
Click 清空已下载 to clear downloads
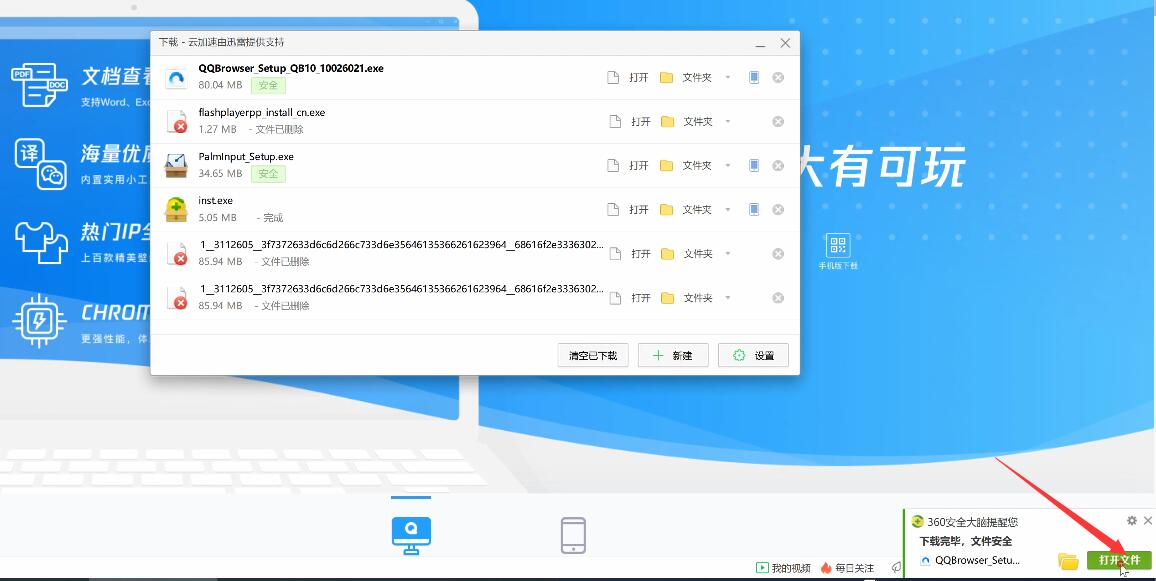pyautogui.click(x=593, y=355)
